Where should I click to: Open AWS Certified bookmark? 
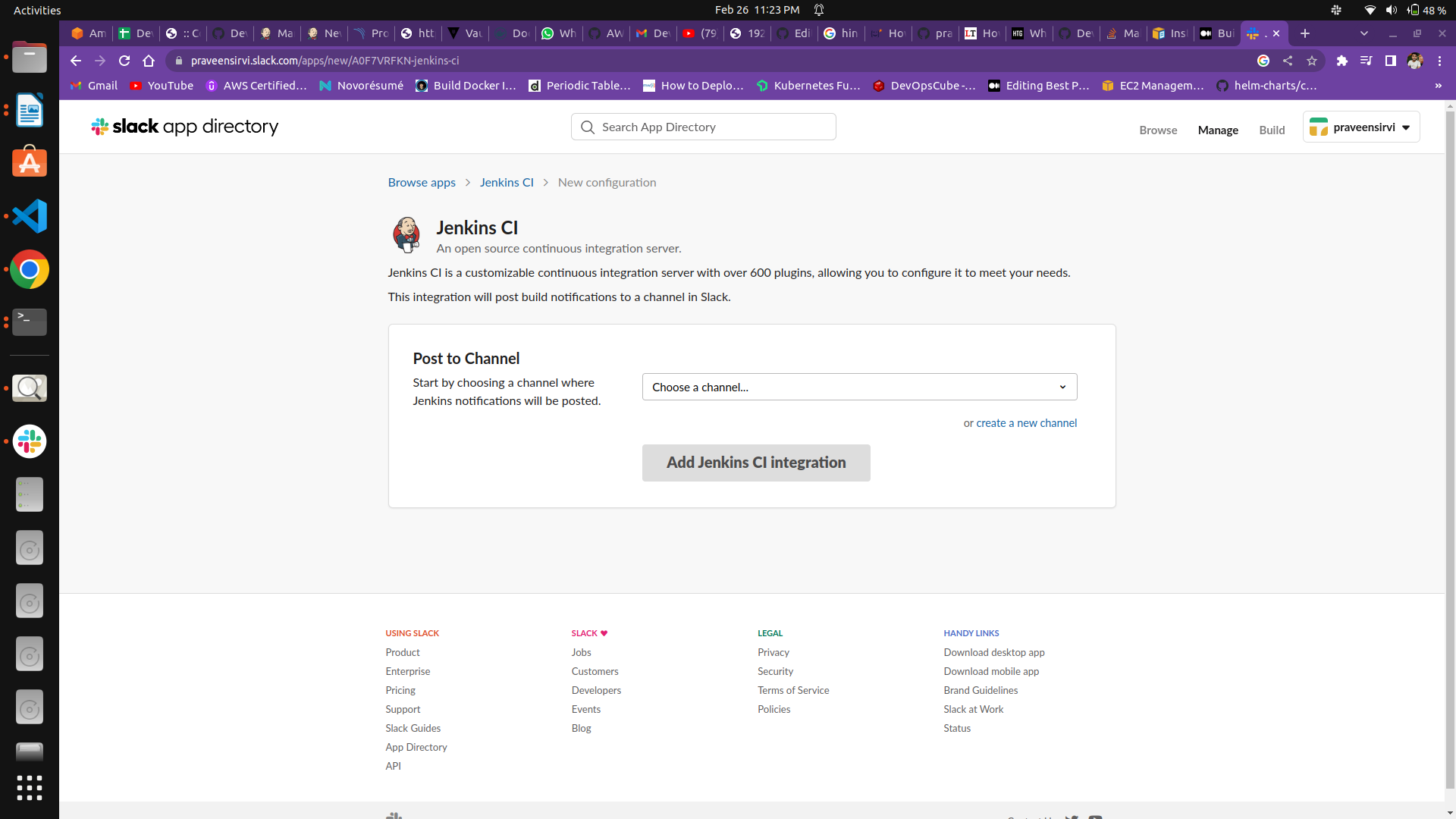pos(256,86)
